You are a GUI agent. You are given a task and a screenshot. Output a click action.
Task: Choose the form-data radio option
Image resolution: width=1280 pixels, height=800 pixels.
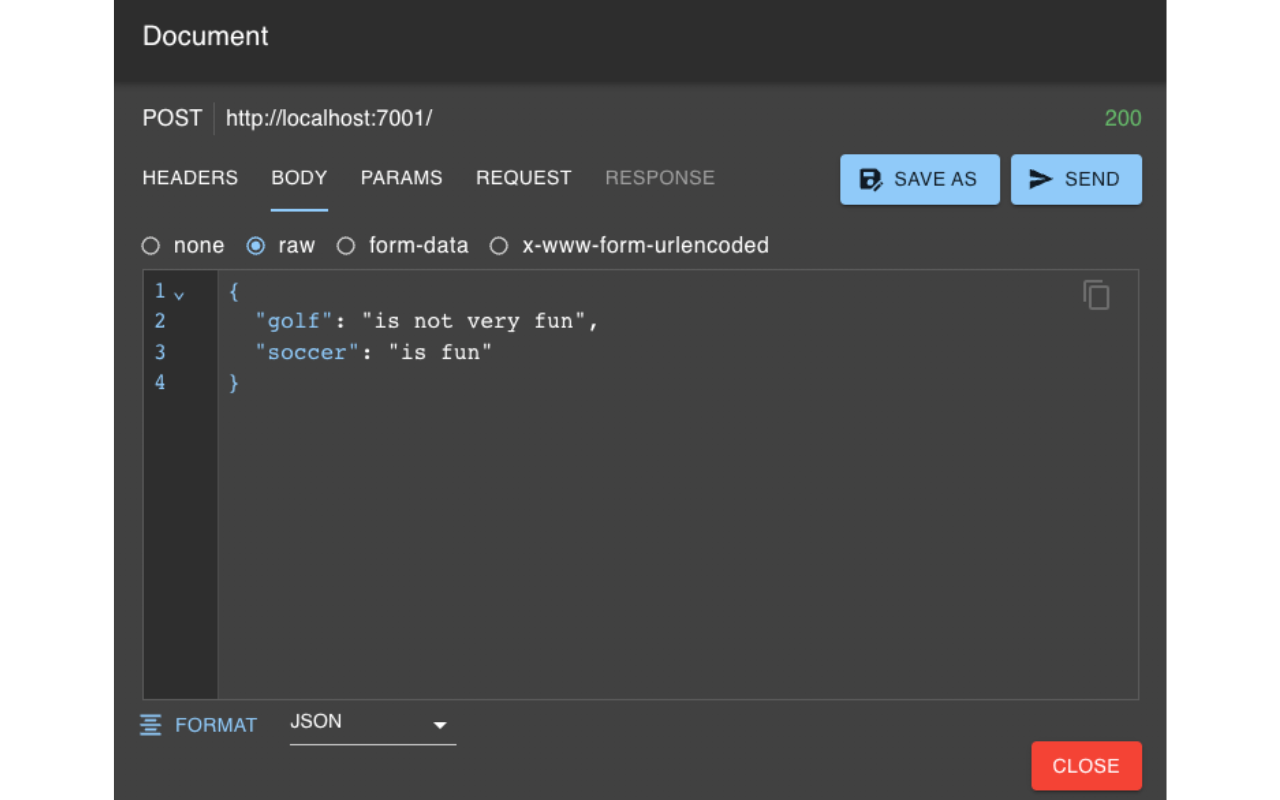pyautogui.click(x=346, y=246)
